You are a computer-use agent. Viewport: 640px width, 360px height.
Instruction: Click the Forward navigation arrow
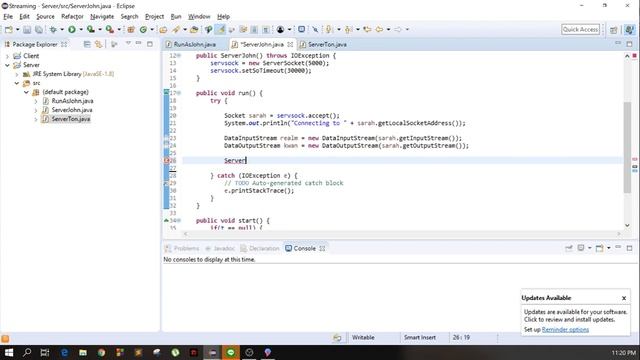click(x=398, y=29)
